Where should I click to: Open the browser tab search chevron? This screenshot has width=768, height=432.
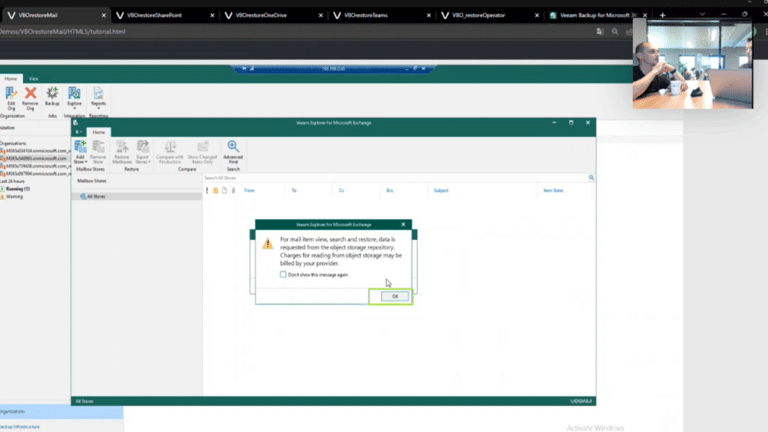click(x=702, y=15)
